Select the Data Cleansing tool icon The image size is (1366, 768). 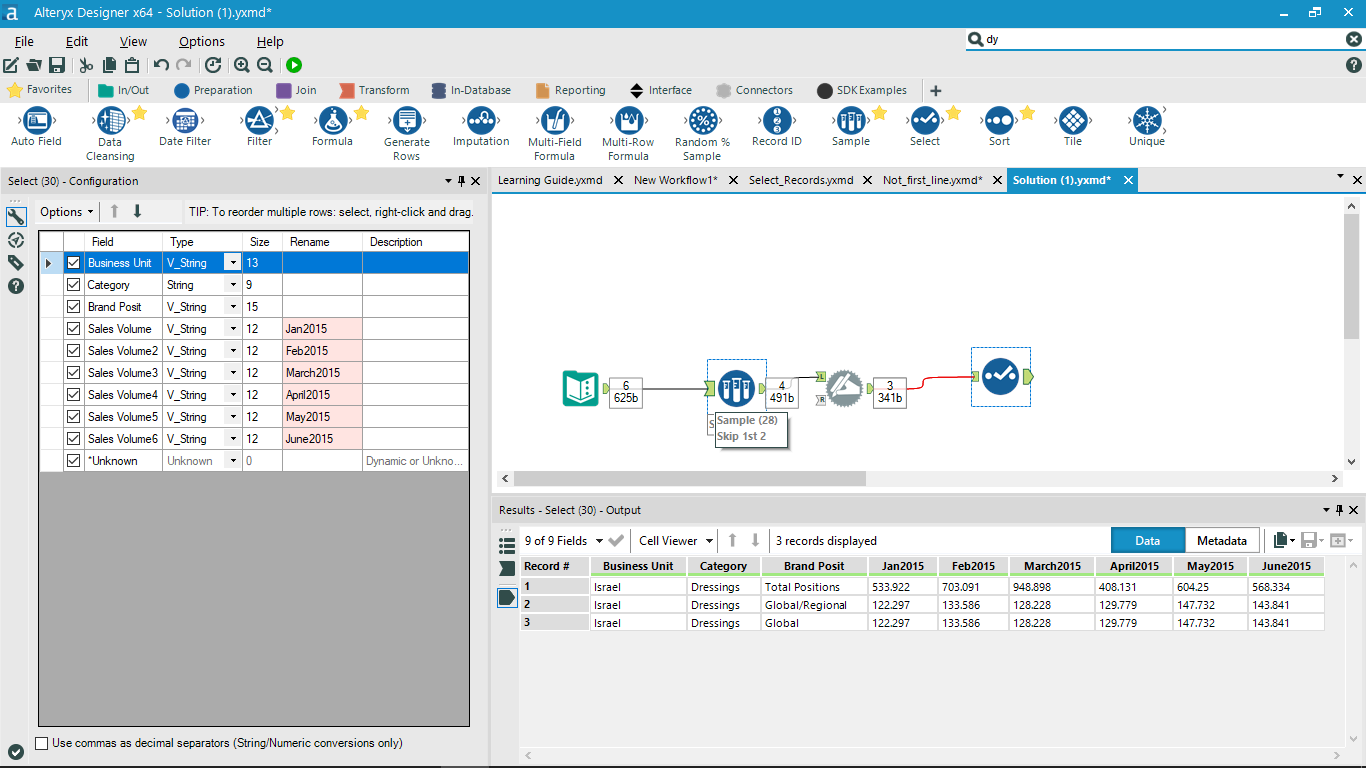click(x=110, y=123)
